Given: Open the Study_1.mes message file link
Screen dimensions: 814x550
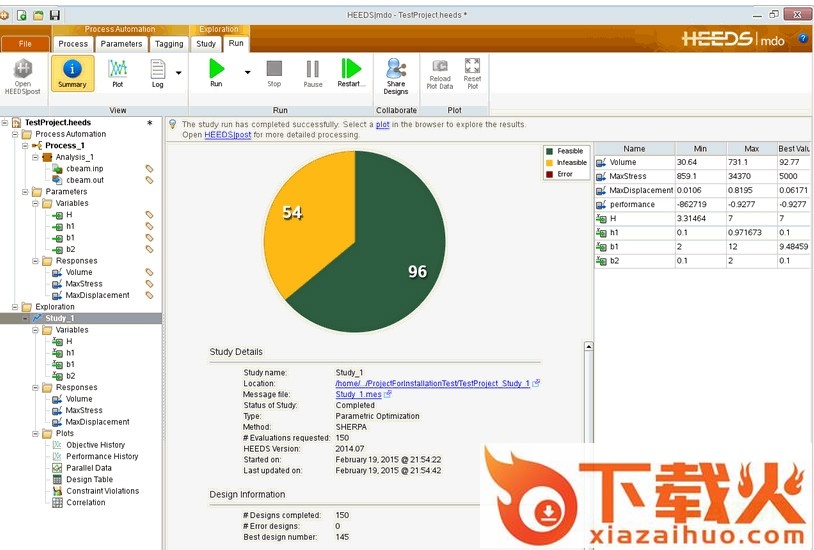Looking at the screenshot, I should tap(358, 394).
